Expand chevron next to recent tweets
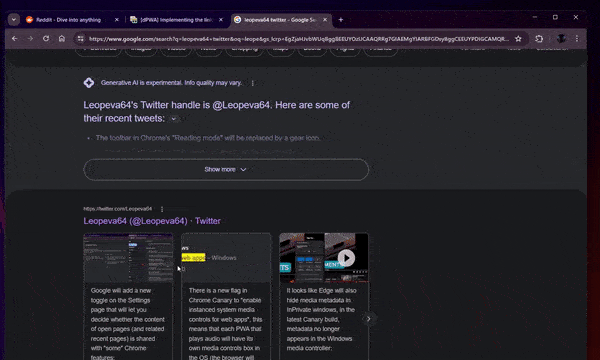Screen dimensions: 600x360 point(174,119)
